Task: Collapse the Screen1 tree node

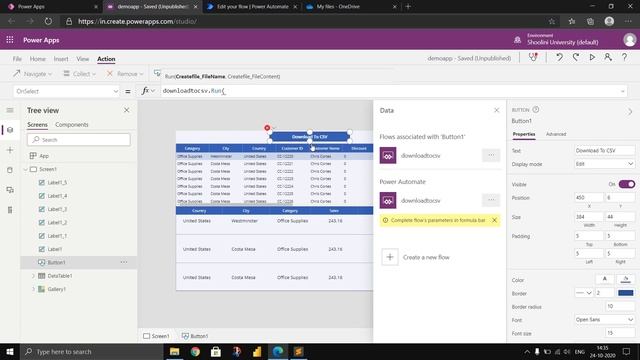Action: [x=26, y=169]
